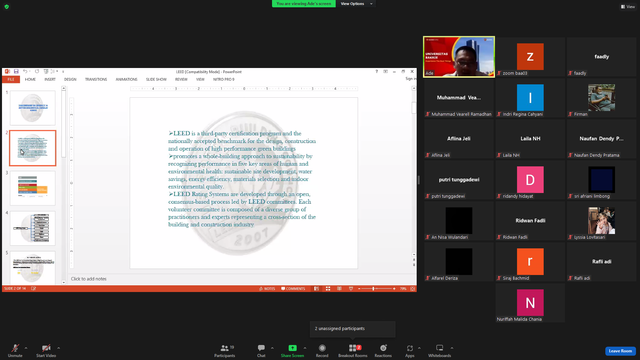This screenshot has width=640, height=360.
Task: Select Nurifah Malida Chania's participant tile
Action: click(x=530, y=303)
